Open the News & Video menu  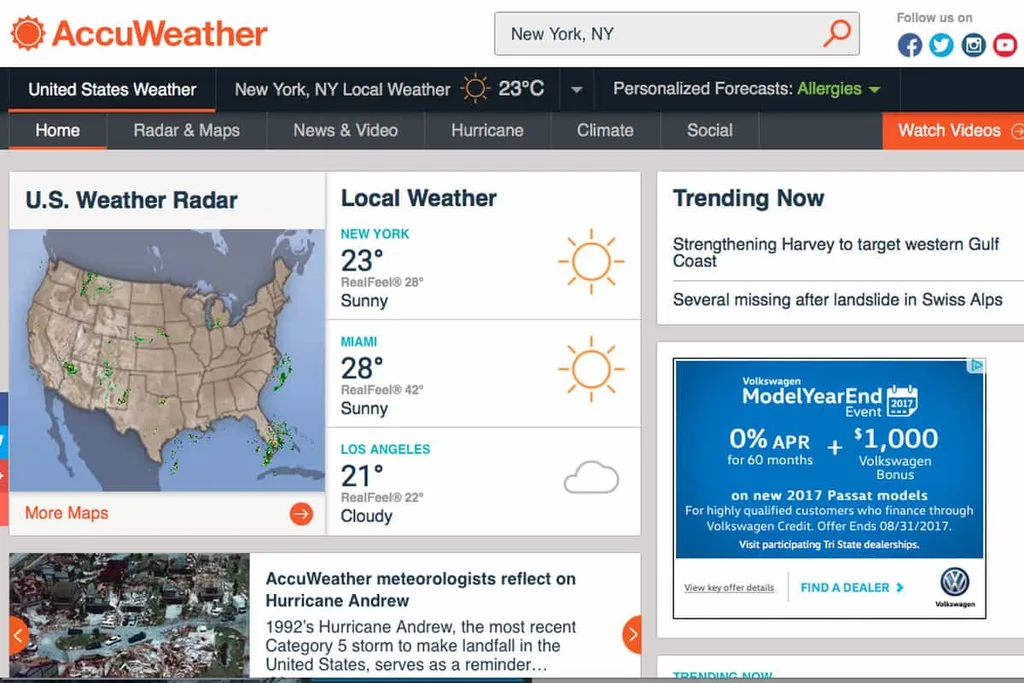tap(345, 131)
